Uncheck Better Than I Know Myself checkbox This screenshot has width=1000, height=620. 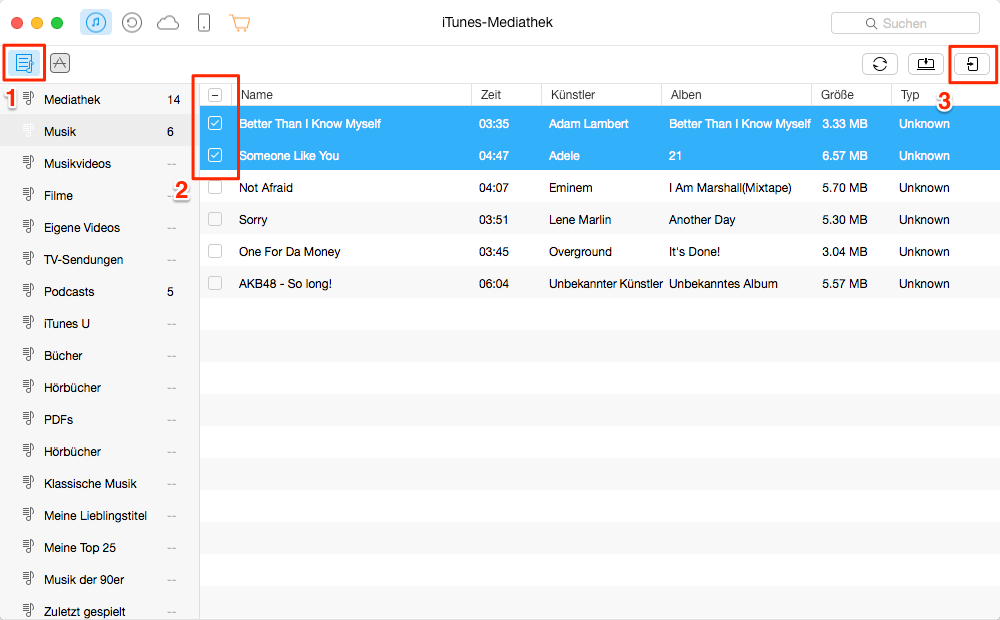(x=215, y=123)
